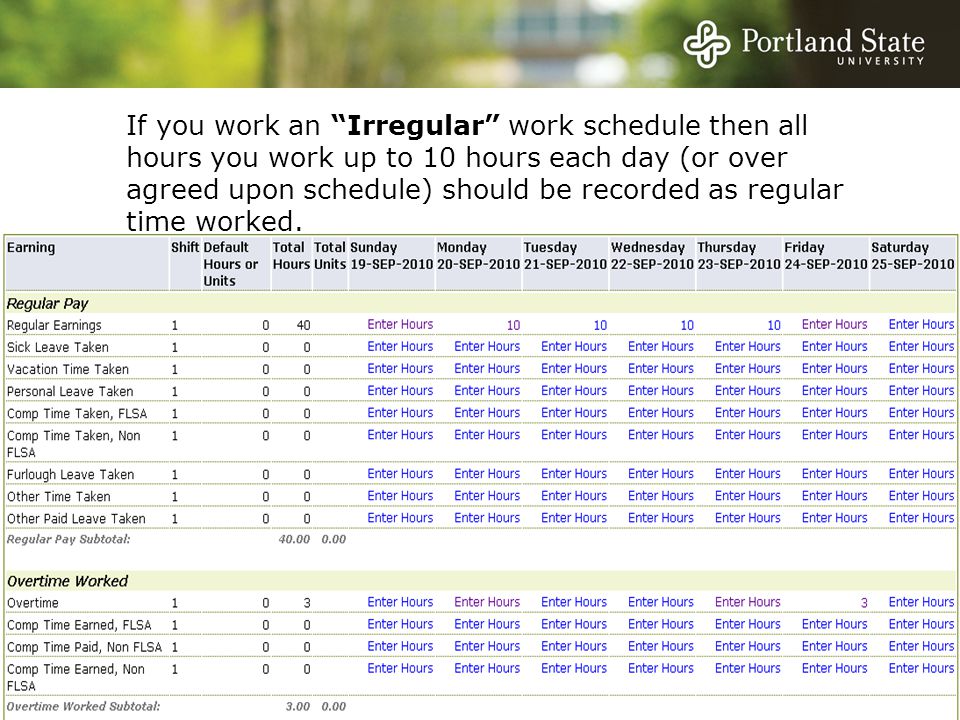The image size is (960, 720).
Task: Click Other Paid Leave Taken Sunday Enter Hours
Action: 400,518
